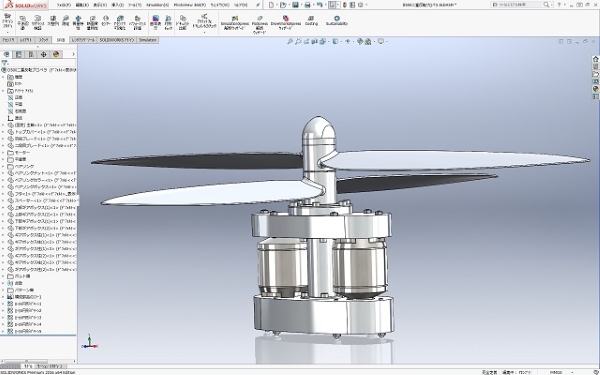Switch to the ConfigurationManager panel tab
The width and height of the screenshot is (600, 375).
[x=31, y=54]
